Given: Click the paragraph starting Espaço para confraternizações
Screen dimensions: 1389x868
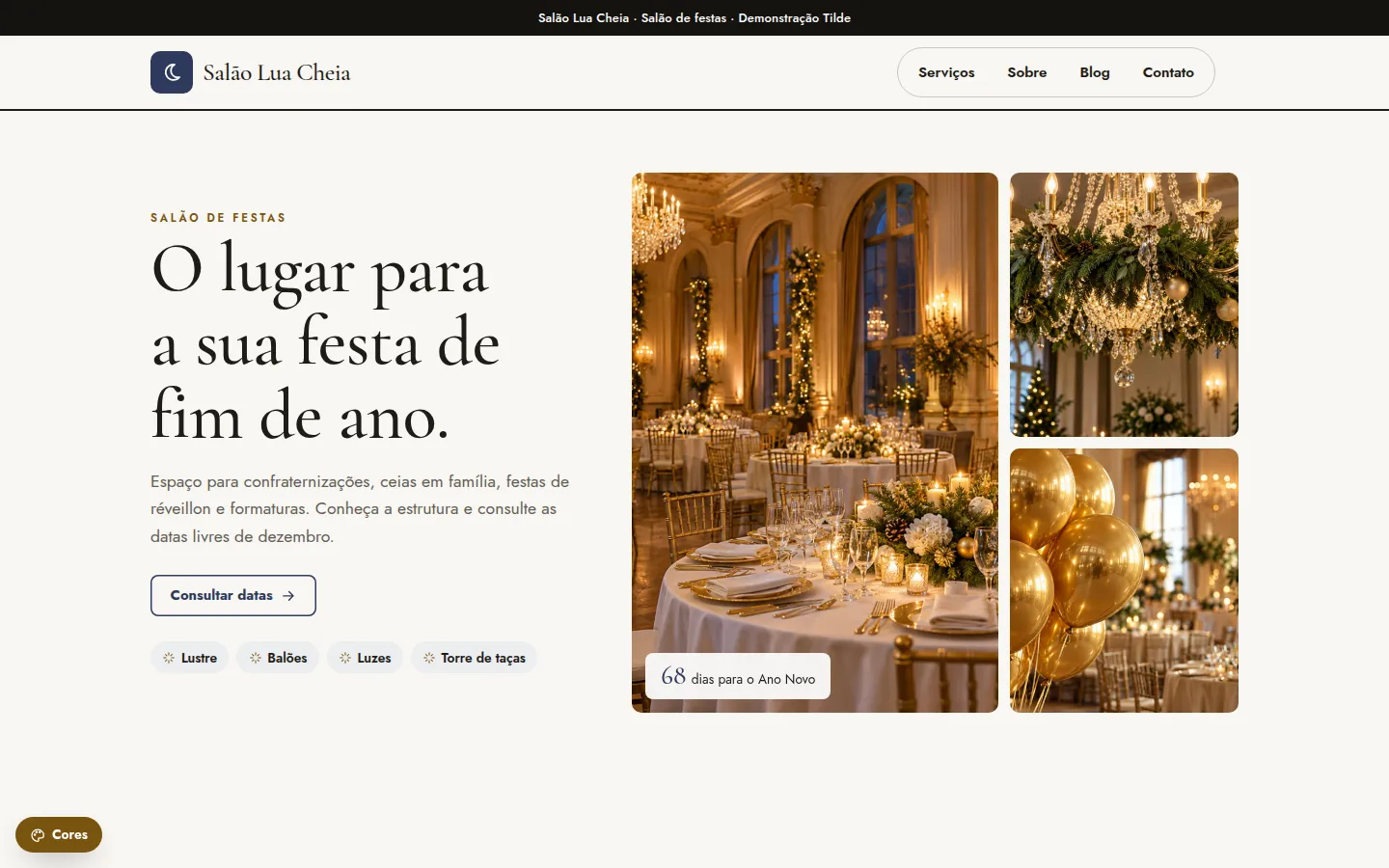Looking at the screenshot, I should tap(360, 508).
